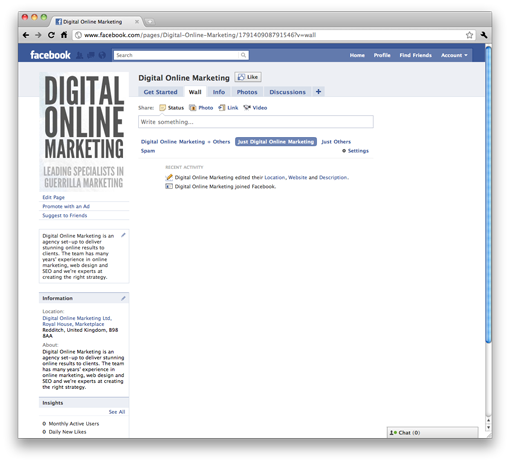The width and height of the screenshot is (510, 463).
Task: Click Promote with an Ad link
Action: 66,206
